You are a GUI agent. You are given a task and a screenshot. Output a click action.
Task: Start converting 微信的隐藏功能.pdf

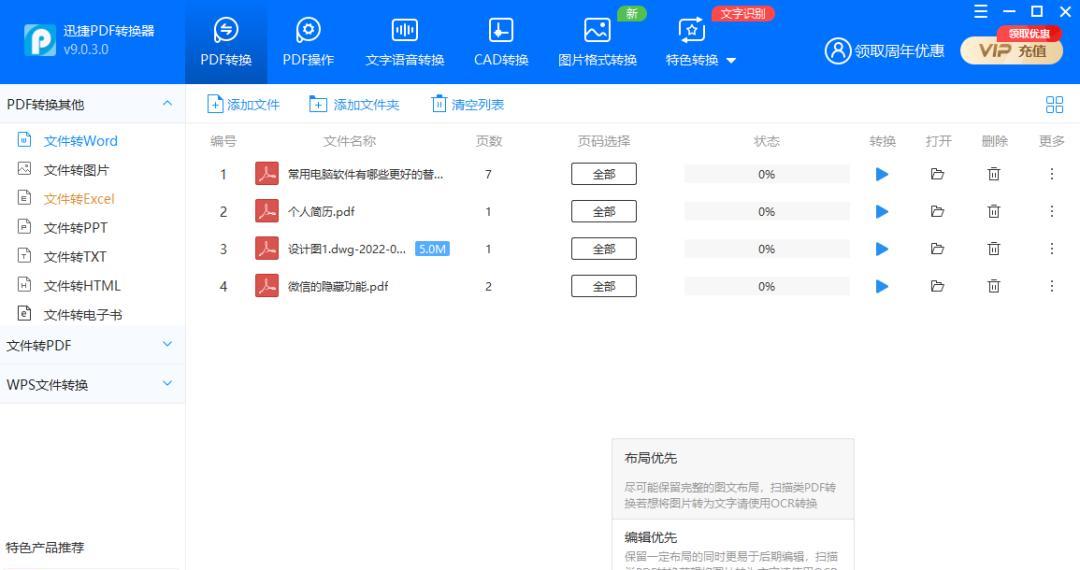point(882,286)
